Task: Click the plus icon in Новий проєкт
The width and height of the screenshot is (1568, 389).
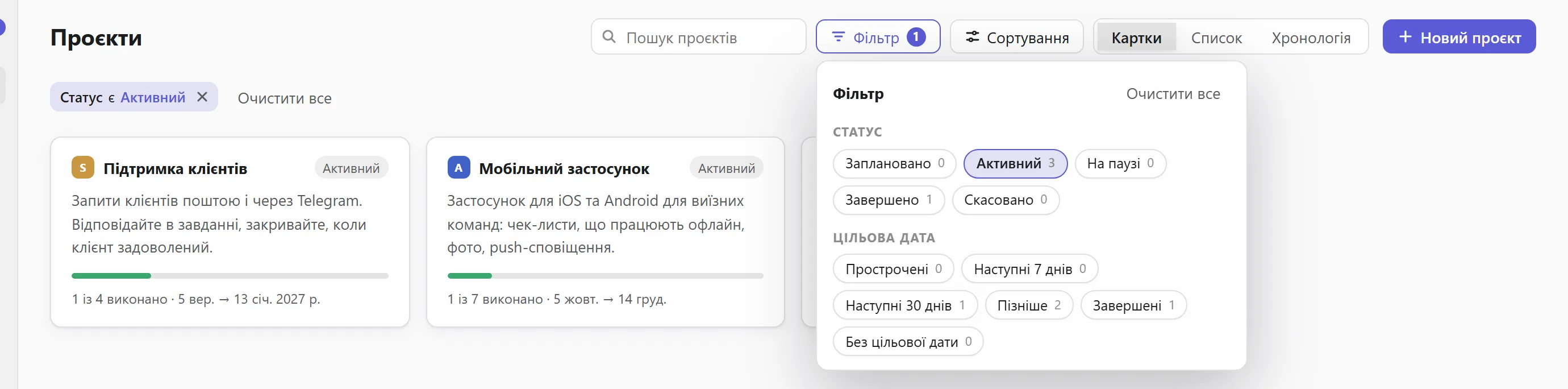Action: pos(1405,36)
